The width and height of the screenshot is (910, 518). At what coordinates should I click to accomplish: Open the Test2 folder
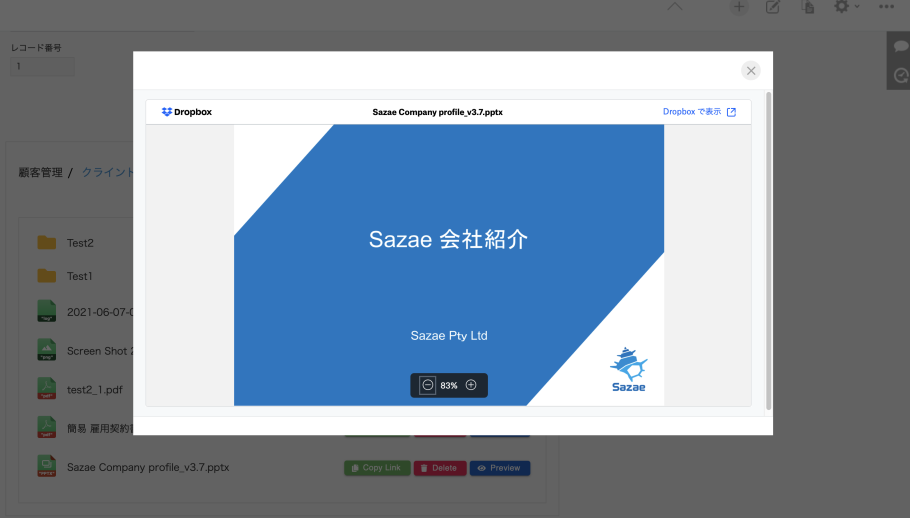80,243
